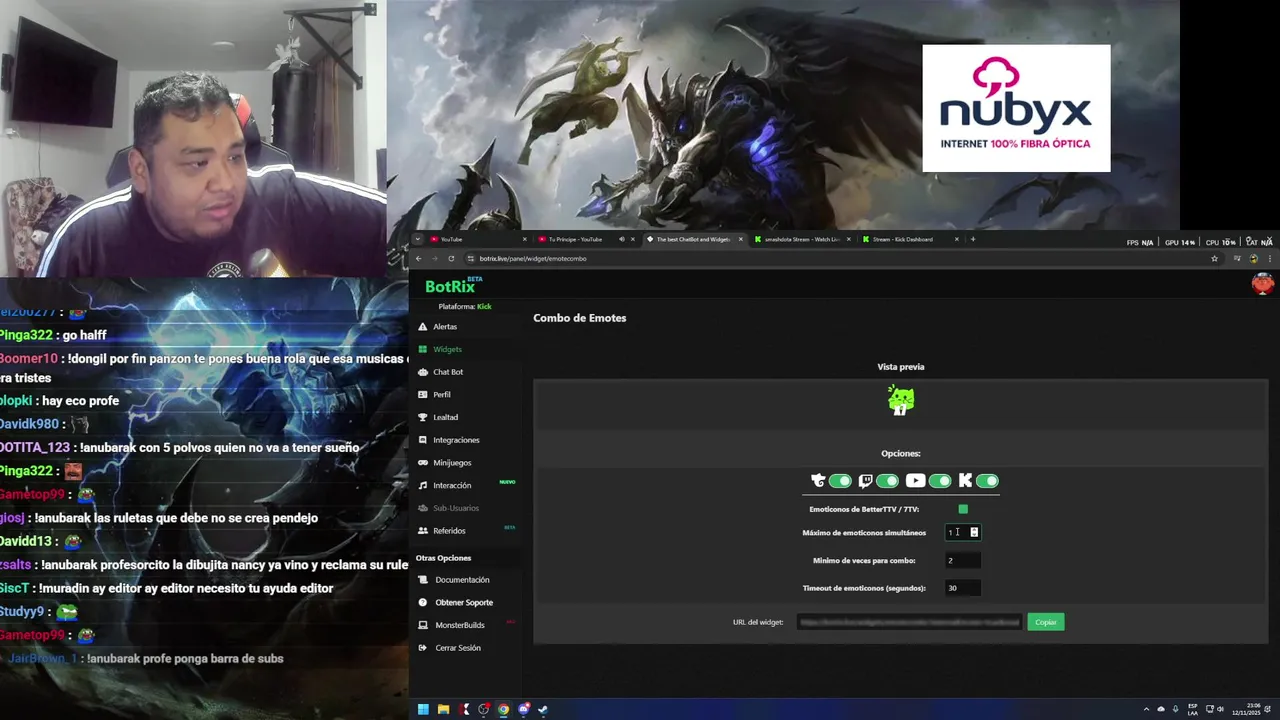Click the browser reload button
The height and width of the screenshot is (720, 1280).
[451, 258]
